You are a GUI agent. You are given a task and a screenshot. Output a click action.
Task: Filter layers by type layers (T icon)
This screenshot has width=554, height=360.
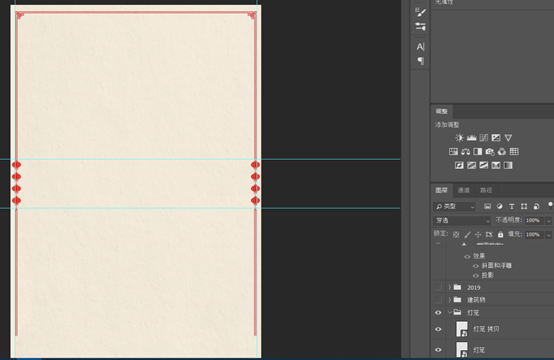point(512,206)
